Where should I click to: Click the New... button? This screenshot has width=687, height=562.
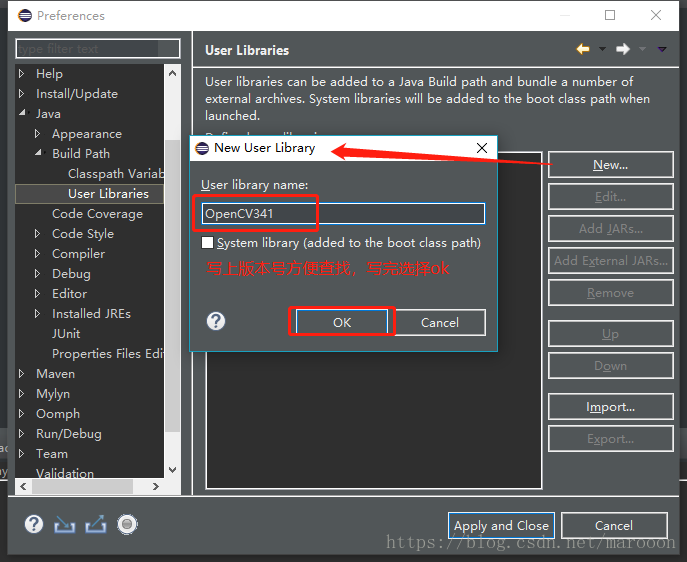(610, 165)
